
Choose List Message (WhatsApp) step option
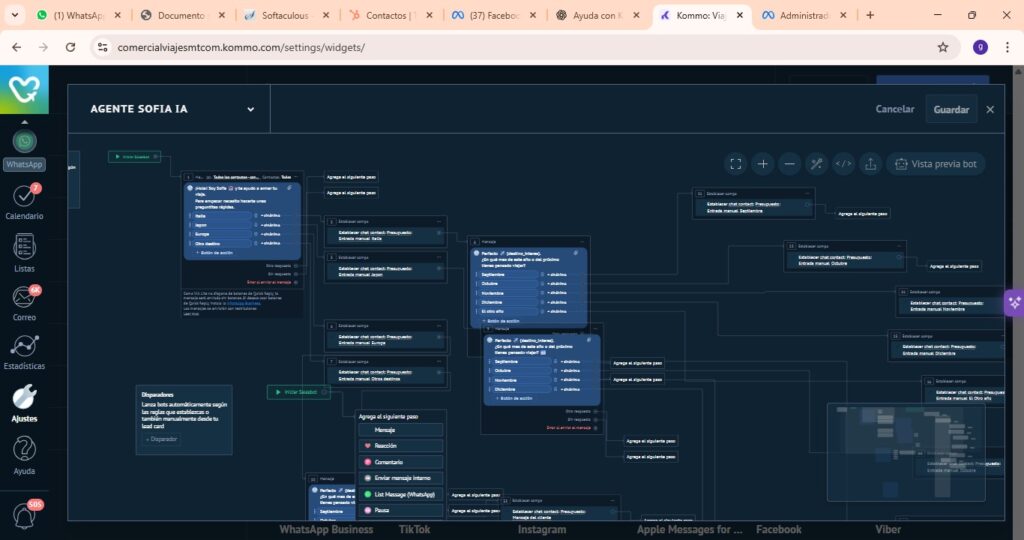(x=400, y=494)
